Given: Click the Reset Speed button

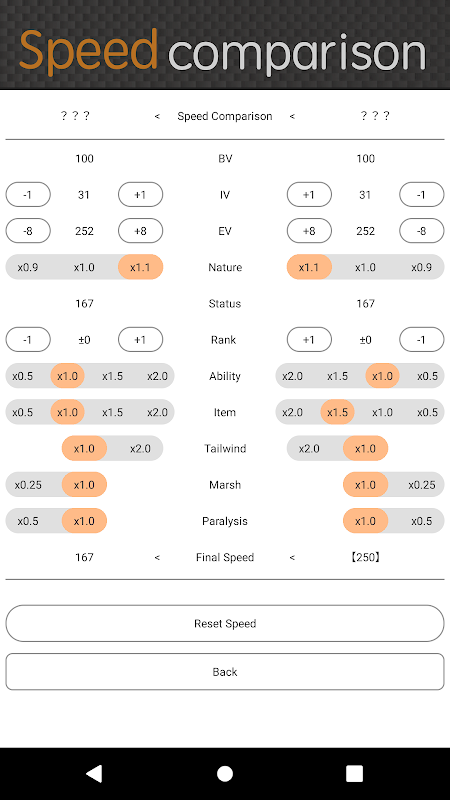Looking at the screenshot, I should pyautogui.click(x=225, y=623).
